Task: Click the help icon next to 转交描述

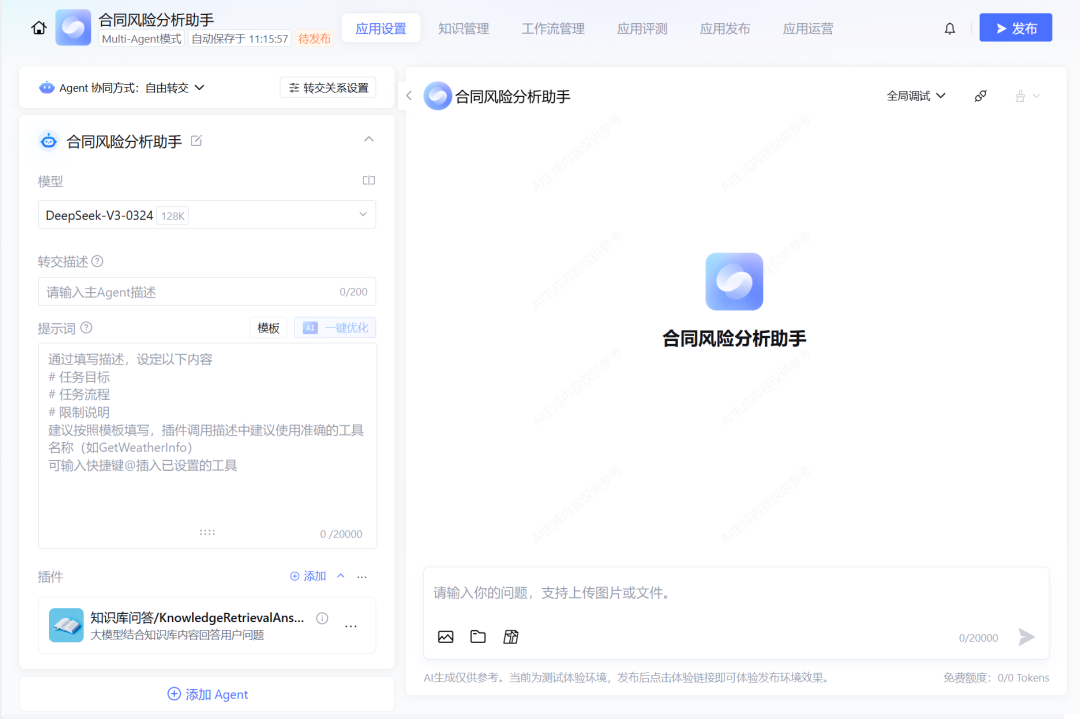Action: point(97,261)
